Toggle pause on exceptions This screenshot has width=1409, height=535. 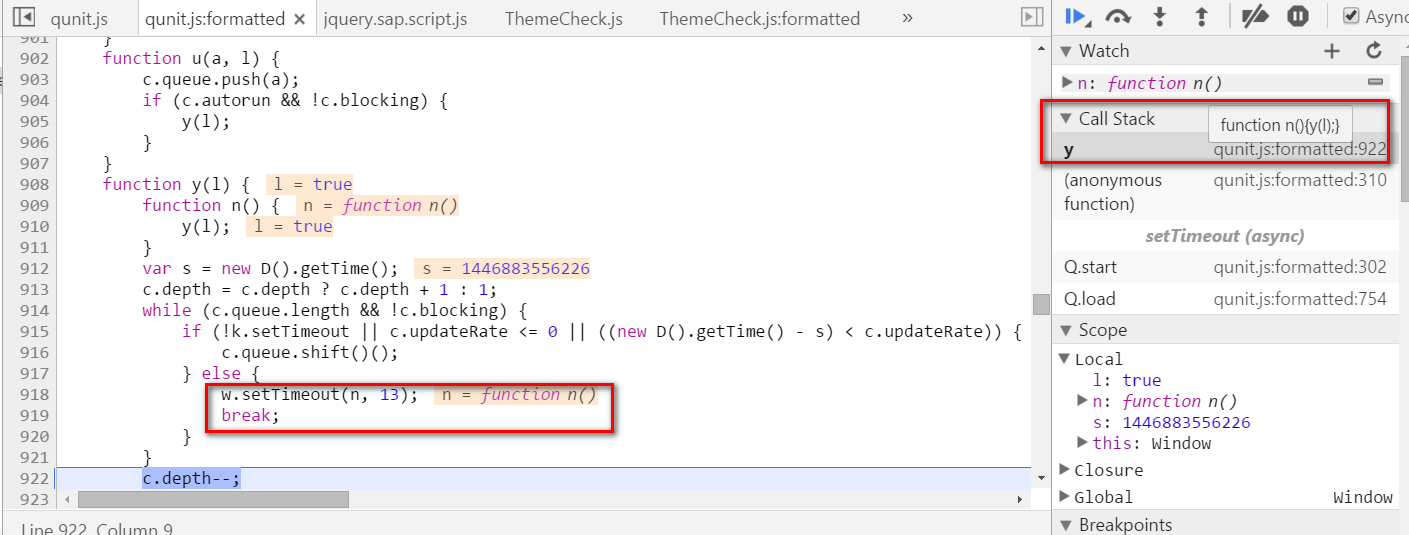(x=1298, y=16)
